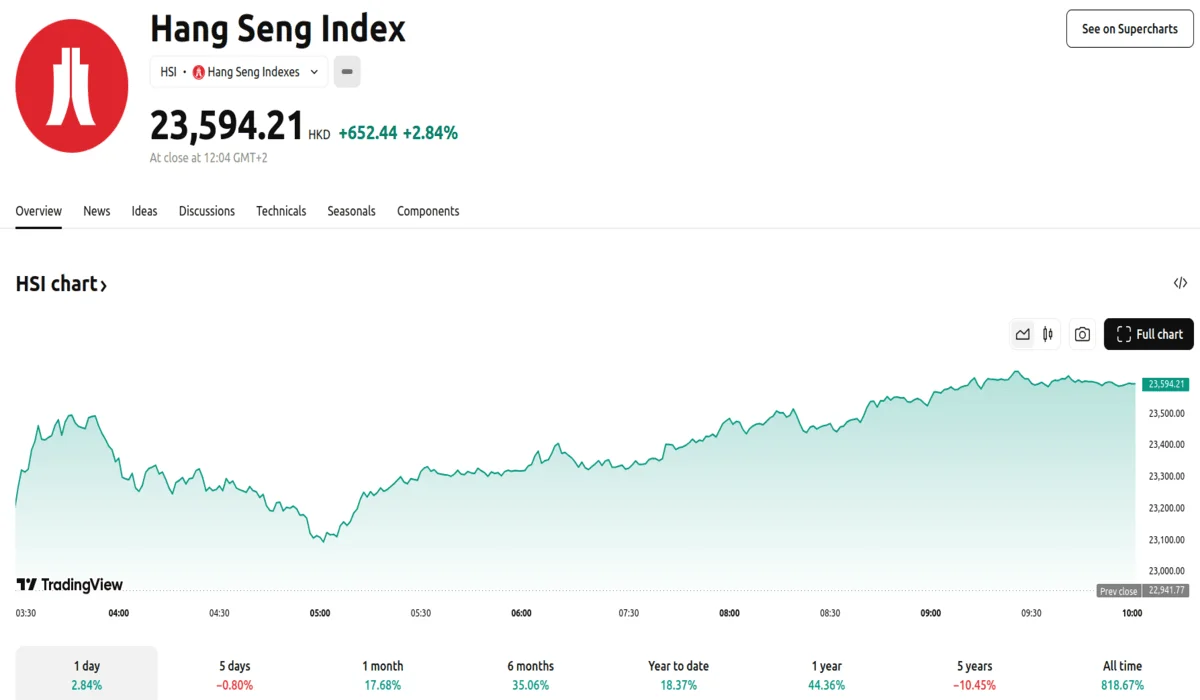
Task: Switch to the News tab
Action: coord(97,211)
